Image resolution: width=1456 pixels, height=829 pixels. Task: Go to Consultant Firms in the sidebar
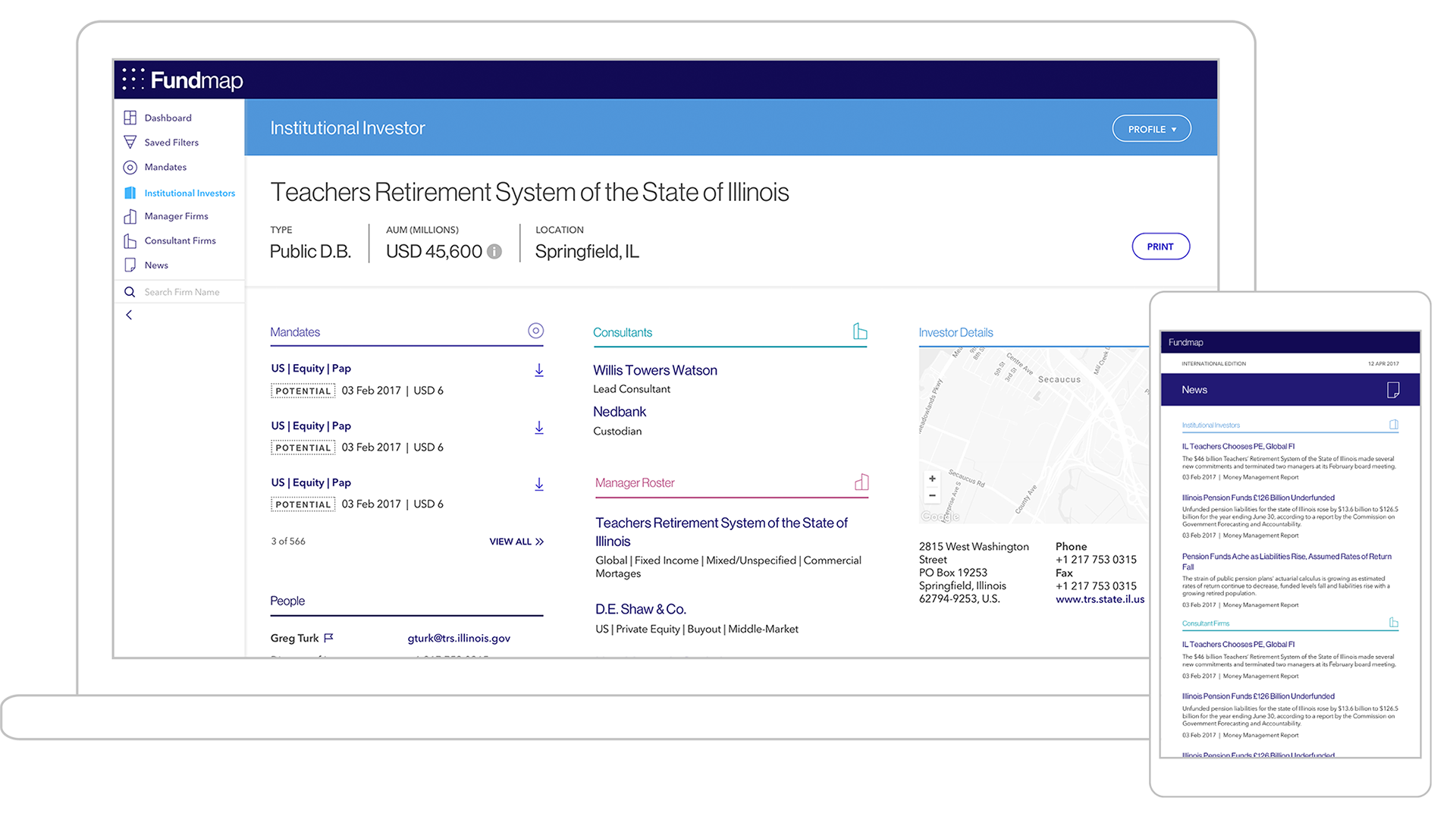coord(180,241)
